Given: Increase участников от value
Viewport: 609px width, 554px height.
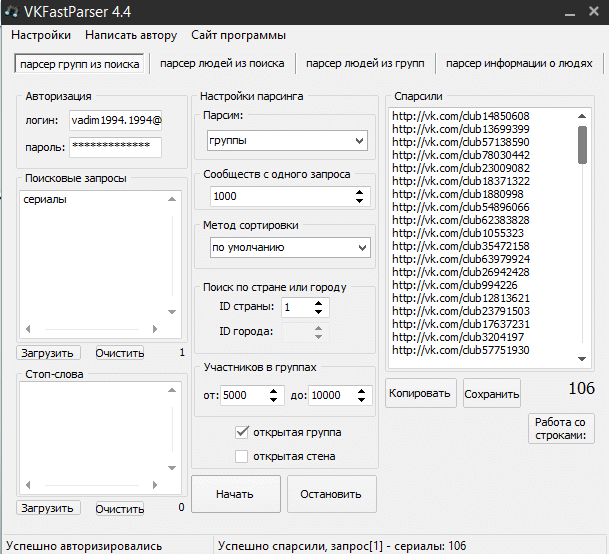Looking at the screenshot, I should coord(273,391).
